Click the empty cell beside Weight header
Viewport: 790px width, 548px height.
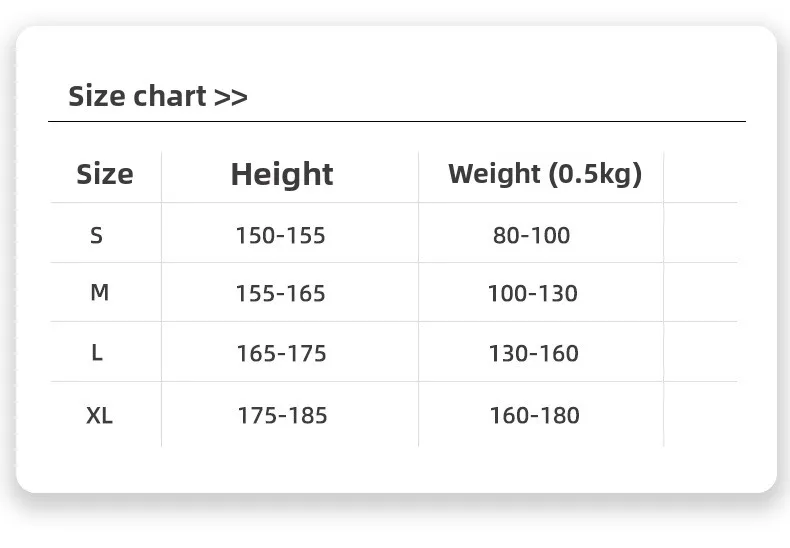700,174
